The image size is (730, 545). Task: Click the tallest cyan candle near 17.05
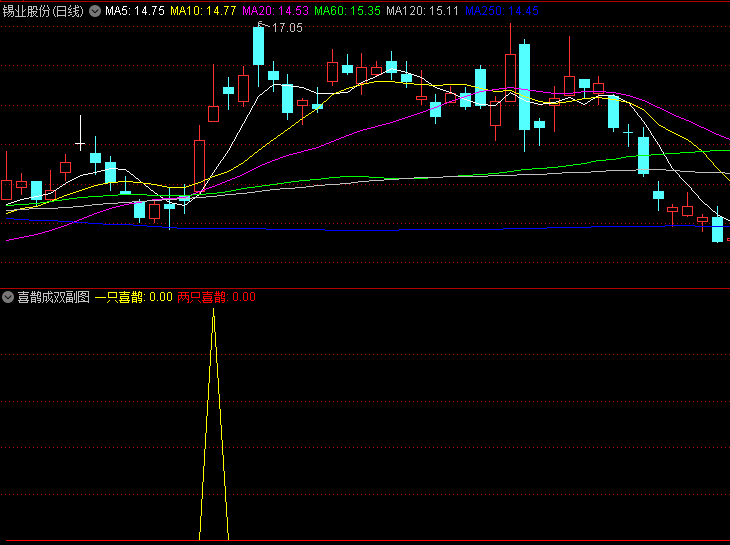(x=258, y=45)
